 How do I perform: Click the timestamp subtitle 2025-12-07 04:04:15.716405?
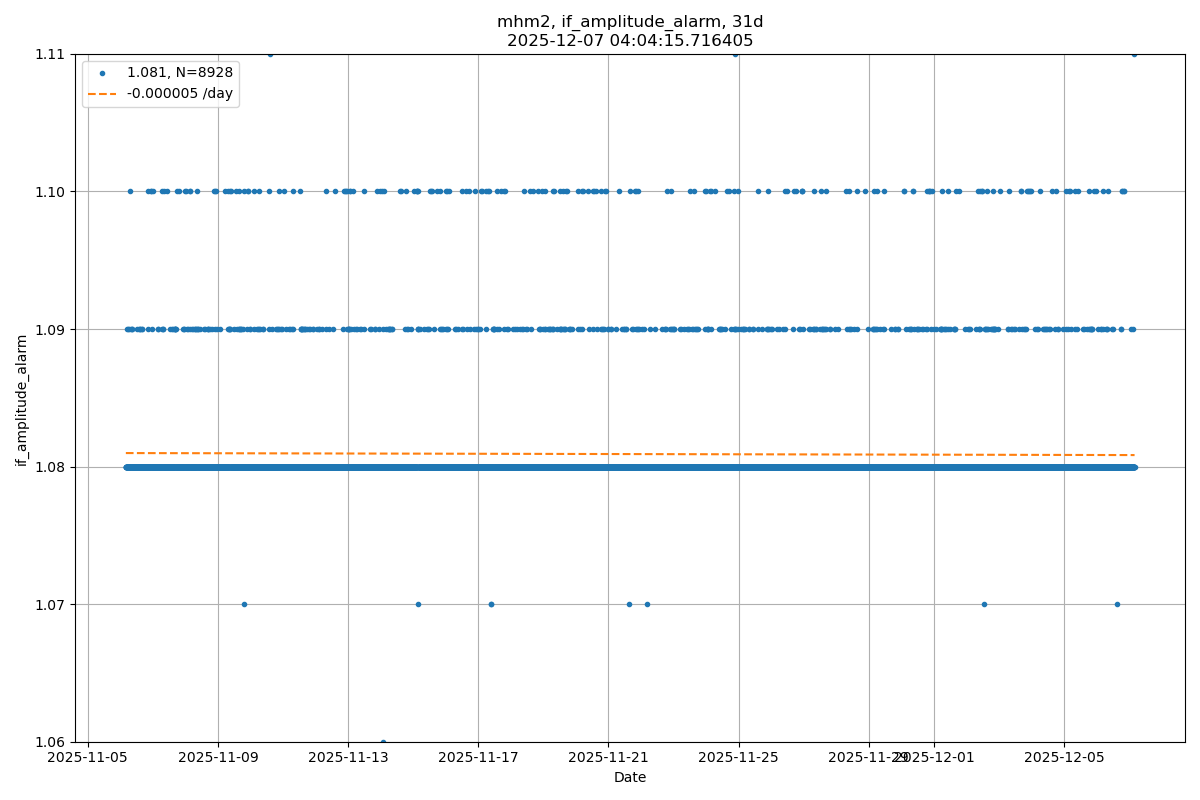[x=630, y=41]
